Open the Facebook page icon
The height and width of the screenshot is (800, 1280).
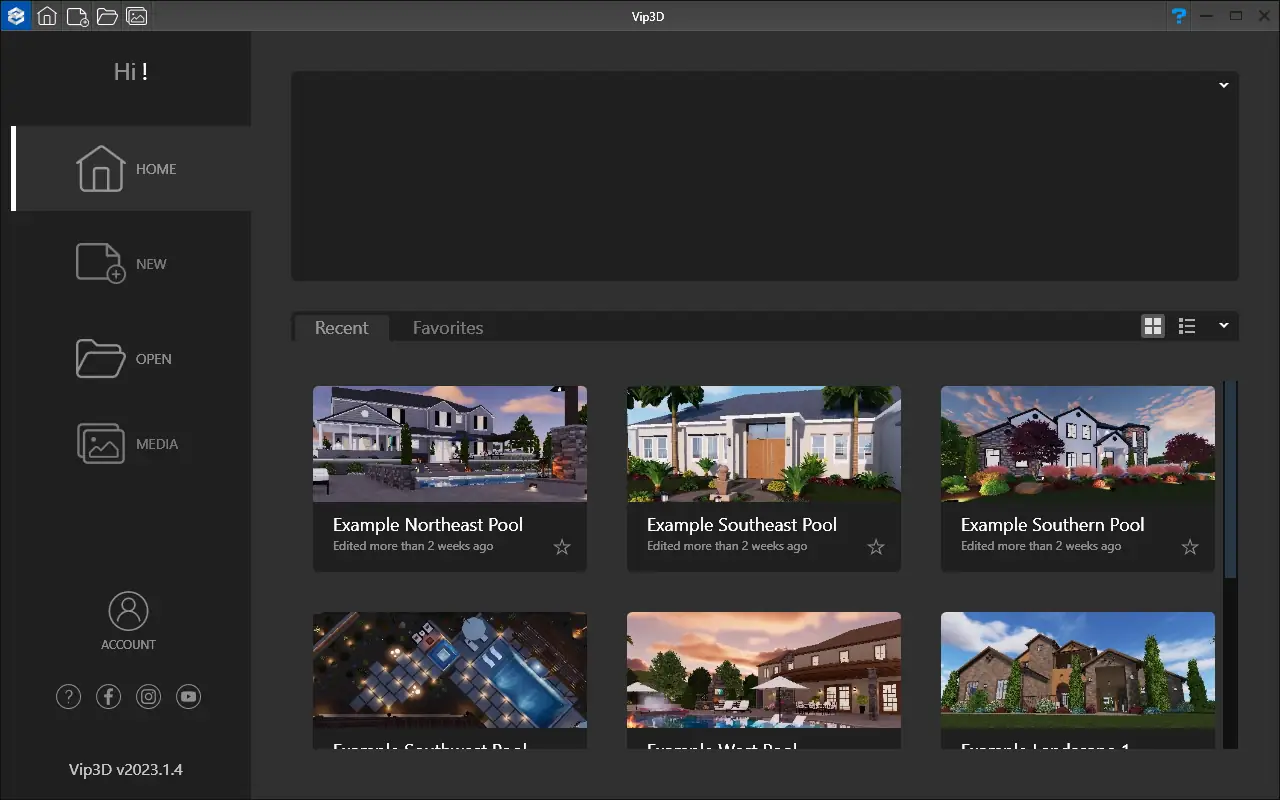tap(108, 696)
